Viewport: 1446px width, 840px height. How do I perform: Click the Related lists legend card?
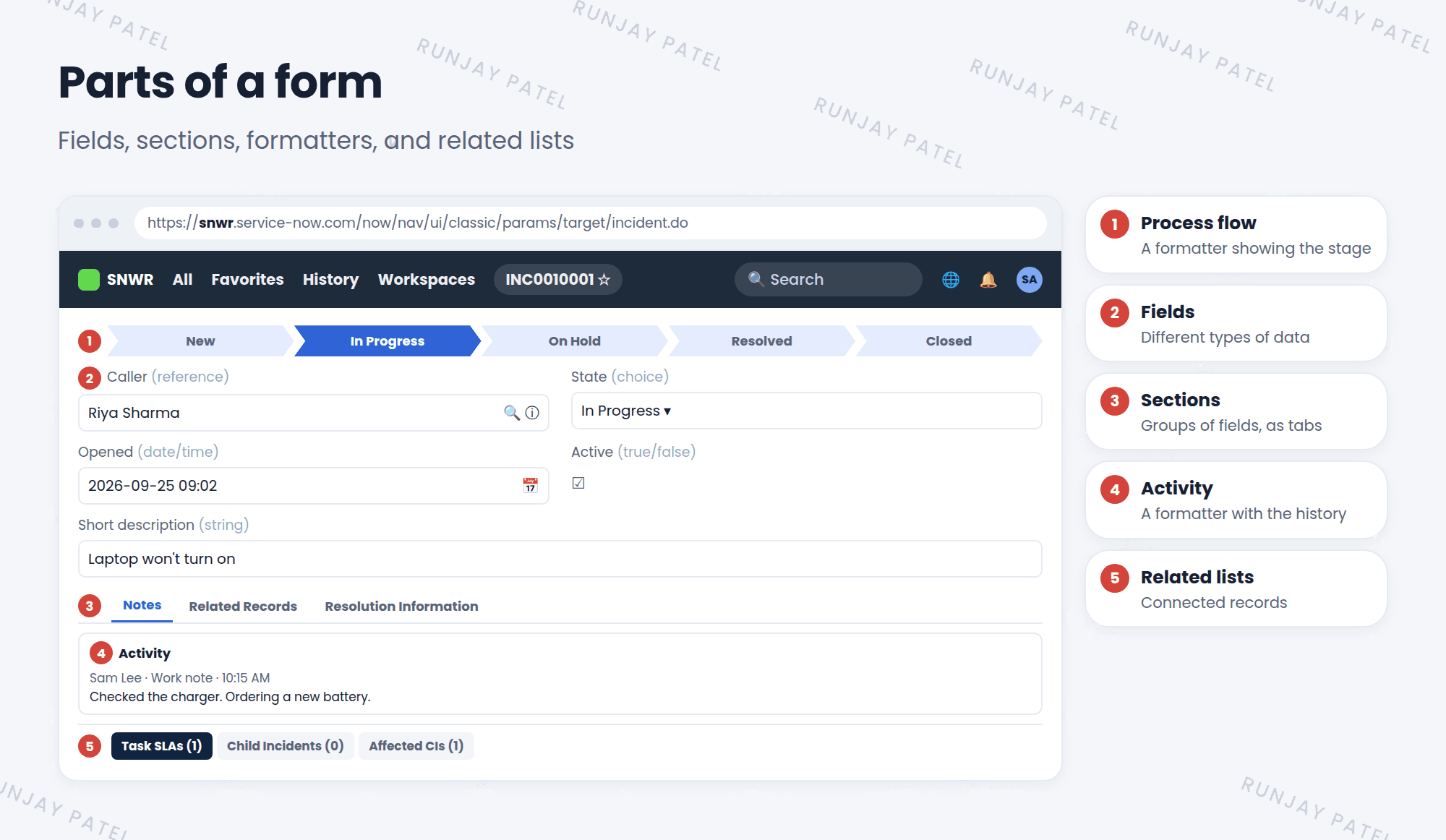click(1236, 588)
